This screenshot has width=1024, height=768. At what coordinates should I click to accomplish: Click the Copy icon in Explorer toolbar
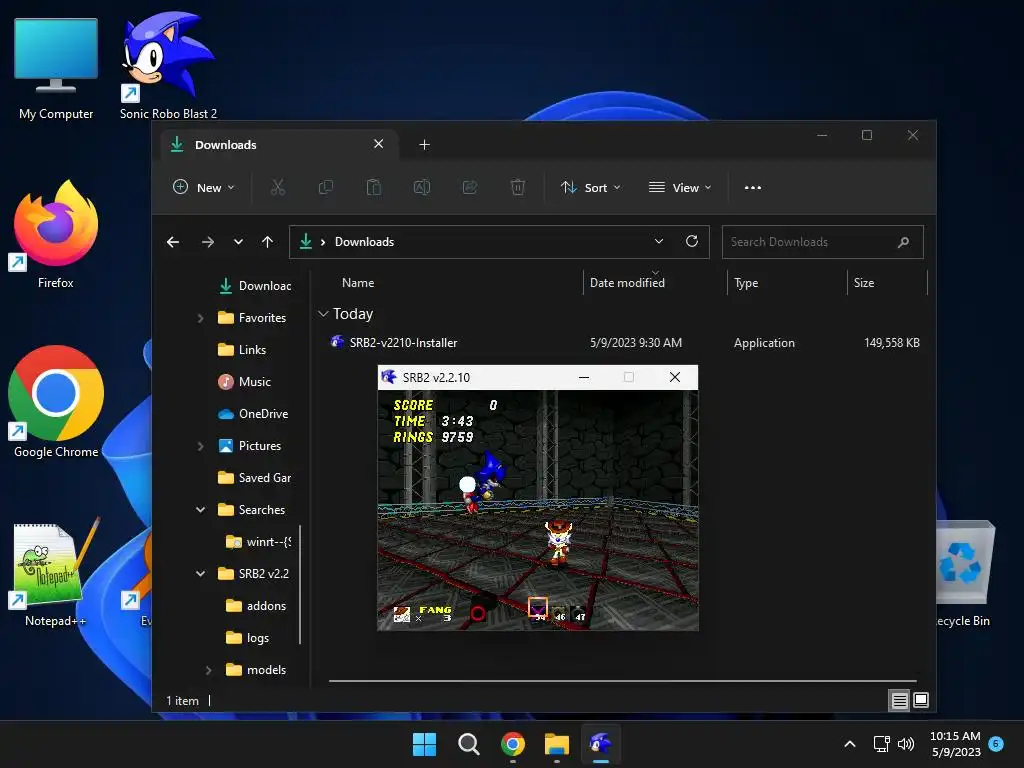pyautogui.click(x=325, y=187)
